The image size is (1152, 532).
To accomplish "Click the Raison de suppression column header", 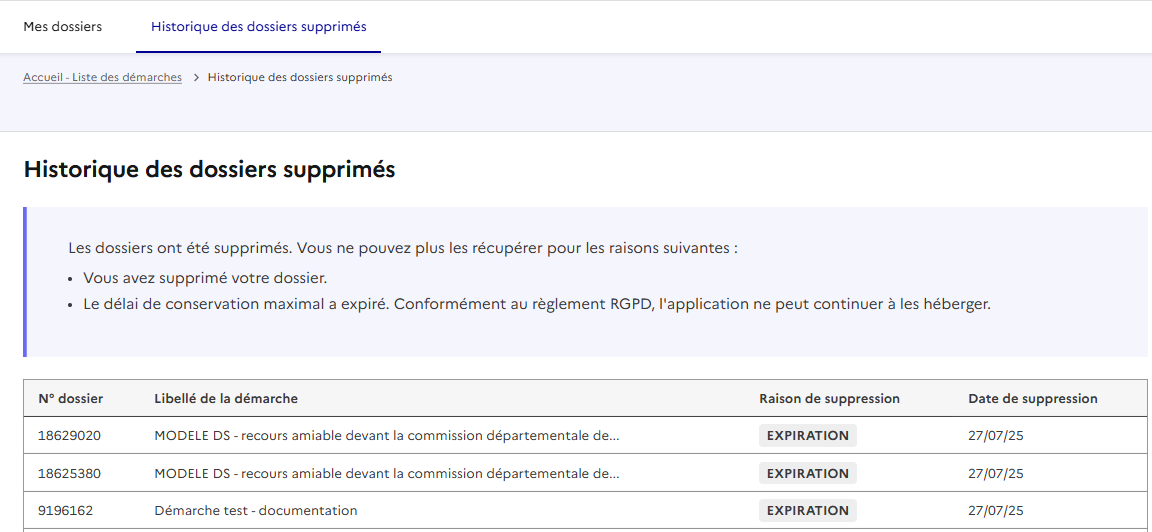I will tap(829, 399).
